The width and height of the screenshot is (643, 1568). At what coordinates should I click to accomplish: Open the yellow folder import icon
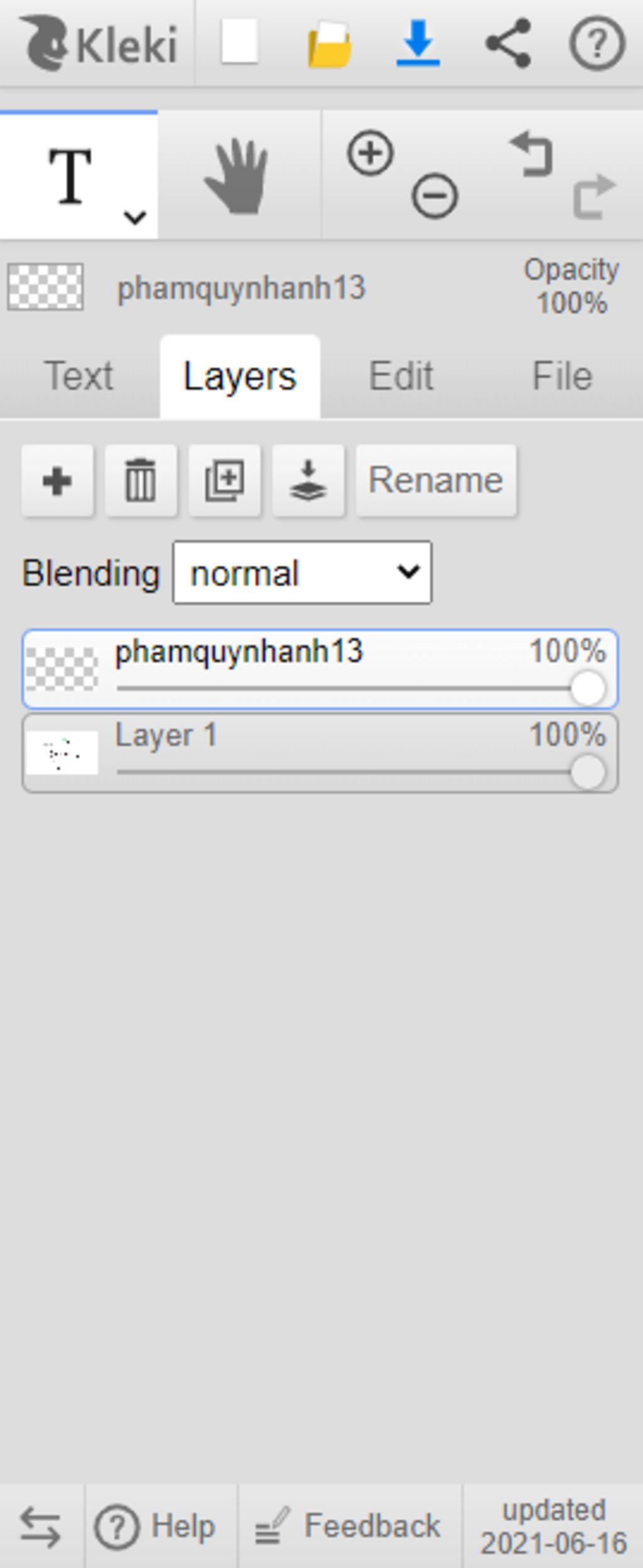click(329, 44)
